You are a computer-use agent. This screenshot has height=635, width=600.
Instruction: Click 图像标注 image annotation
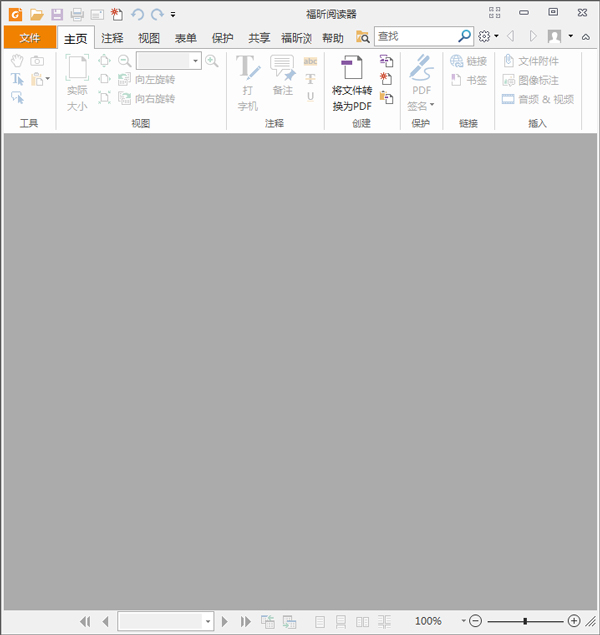pos(531,80)
